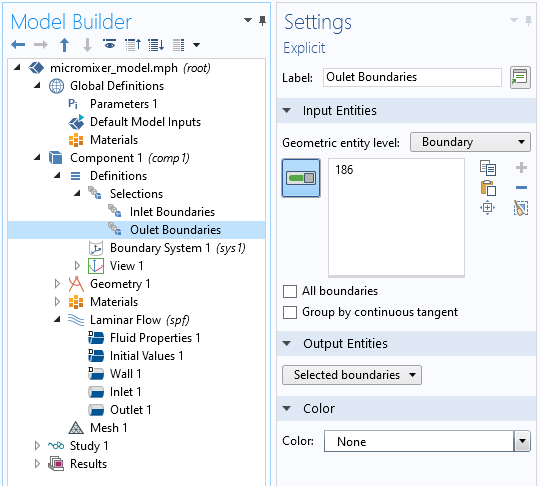Toggle the Activate Selection switch
Image resolution: width=540 pixels, height=486 pixels.
[x=301, y=178]
